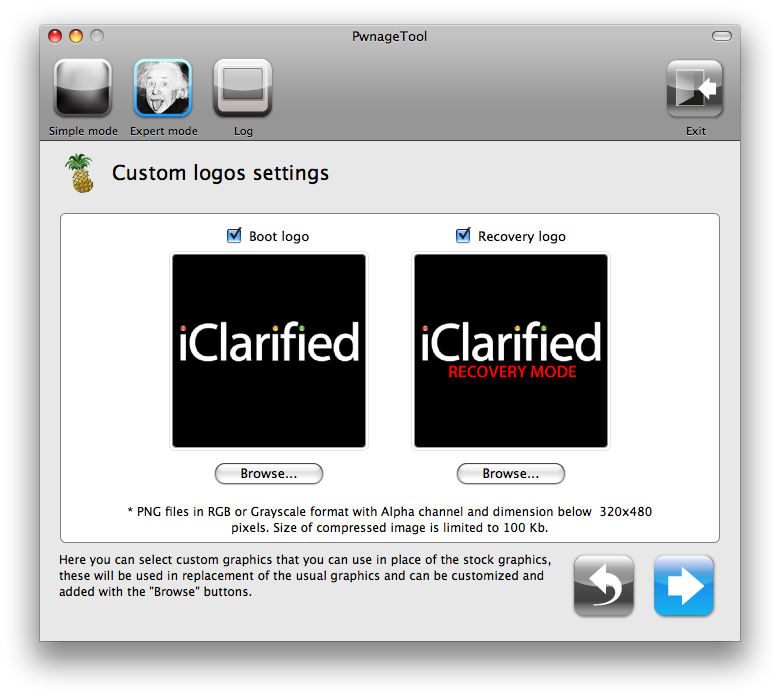Browse for a new recovery logo image
The image size is (780, 696).
(511, 473)
